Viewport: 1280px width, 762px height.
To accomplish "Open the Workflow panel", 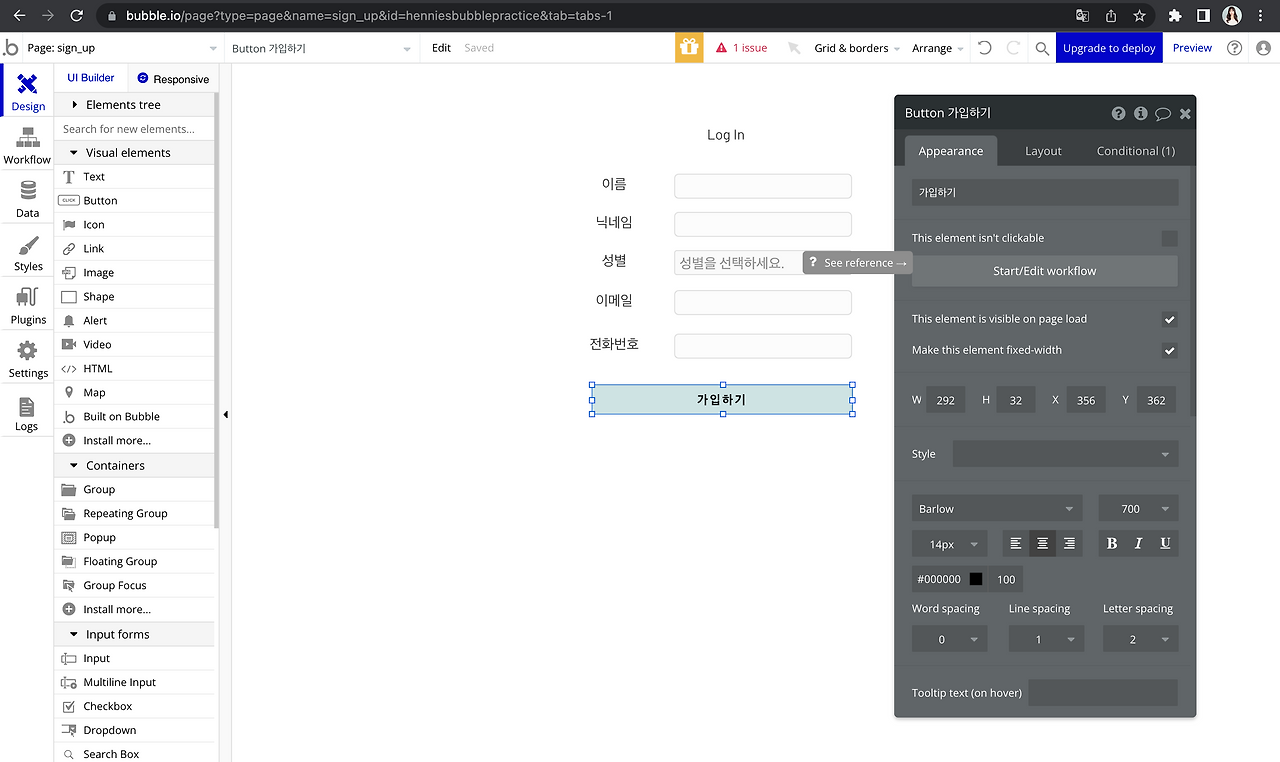I will pyautogui.click(x=27, y=146).
